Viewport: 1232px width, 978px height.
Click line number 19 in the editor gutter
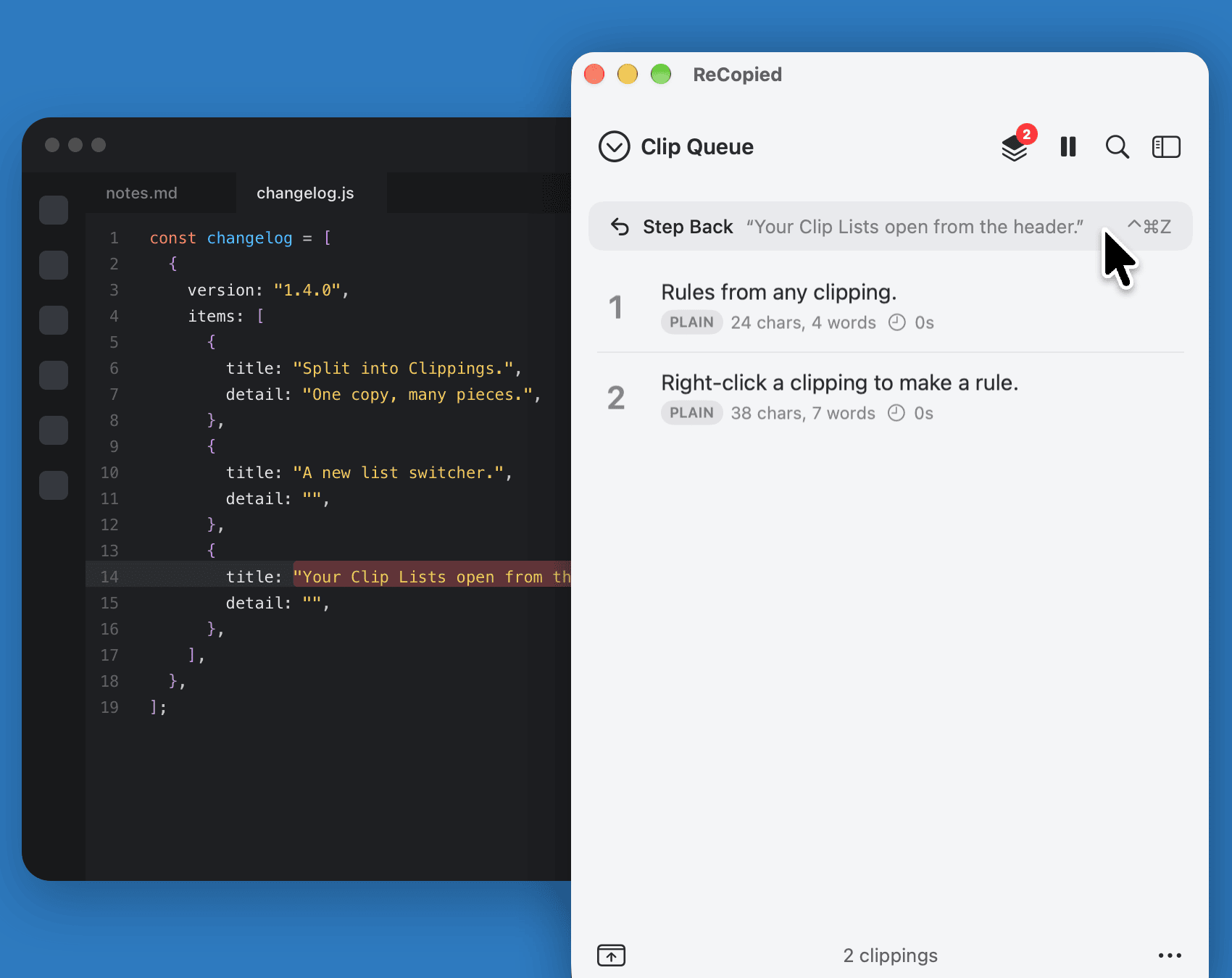tap(109, 708)
